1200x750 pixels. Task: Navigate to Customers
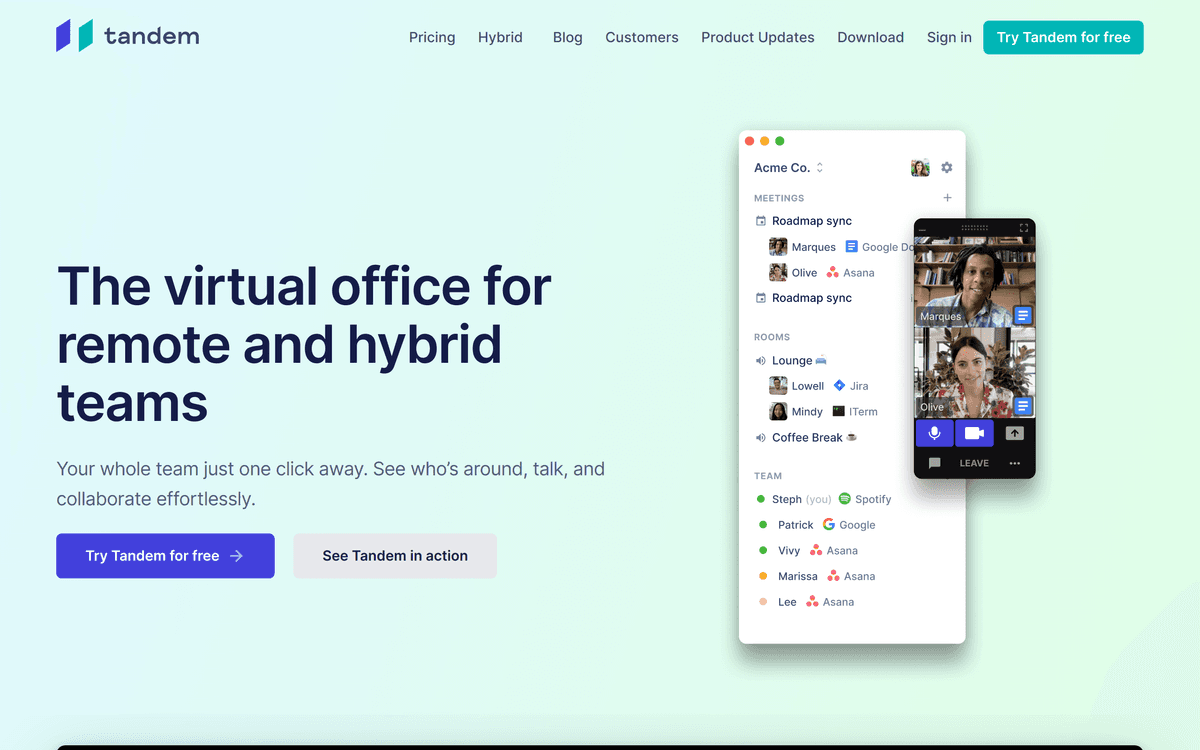click(x=642, y=37)
